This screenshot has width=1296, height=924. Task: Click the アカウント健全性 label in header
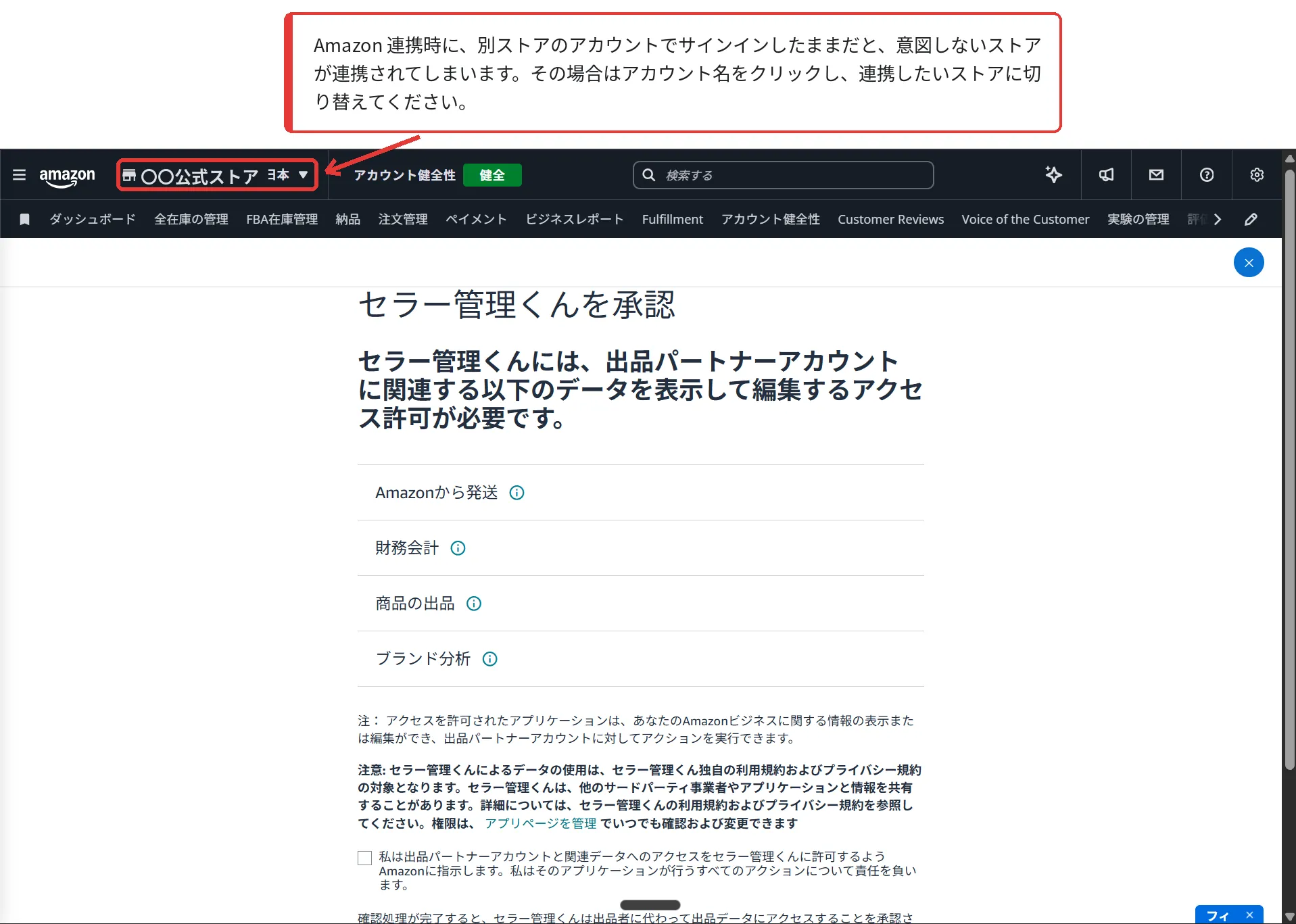[404, 175]
